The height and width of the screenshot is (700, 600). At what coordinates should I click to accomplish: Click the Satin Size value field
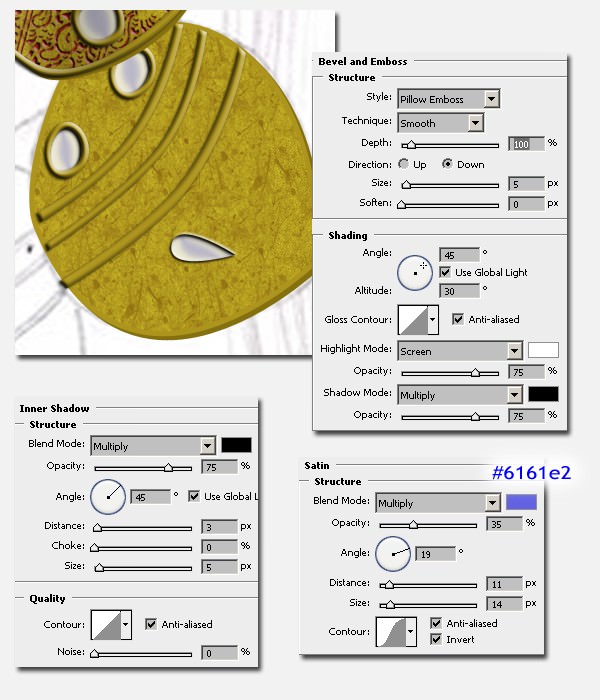(x=504, y=604)
